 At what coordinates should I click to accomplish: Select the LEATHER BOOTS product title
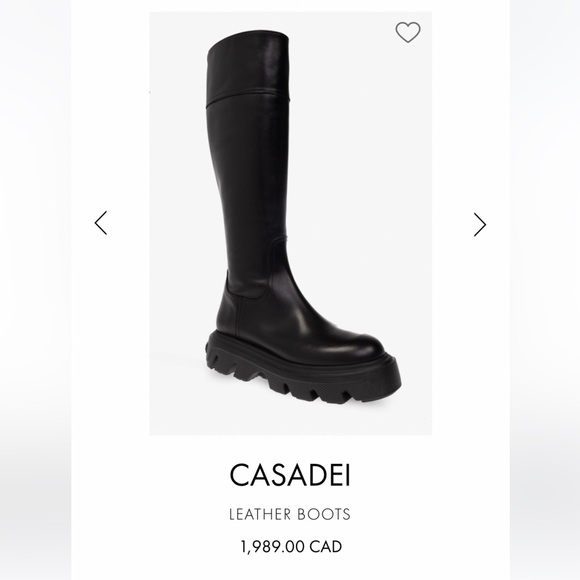(x=290, y=515)
